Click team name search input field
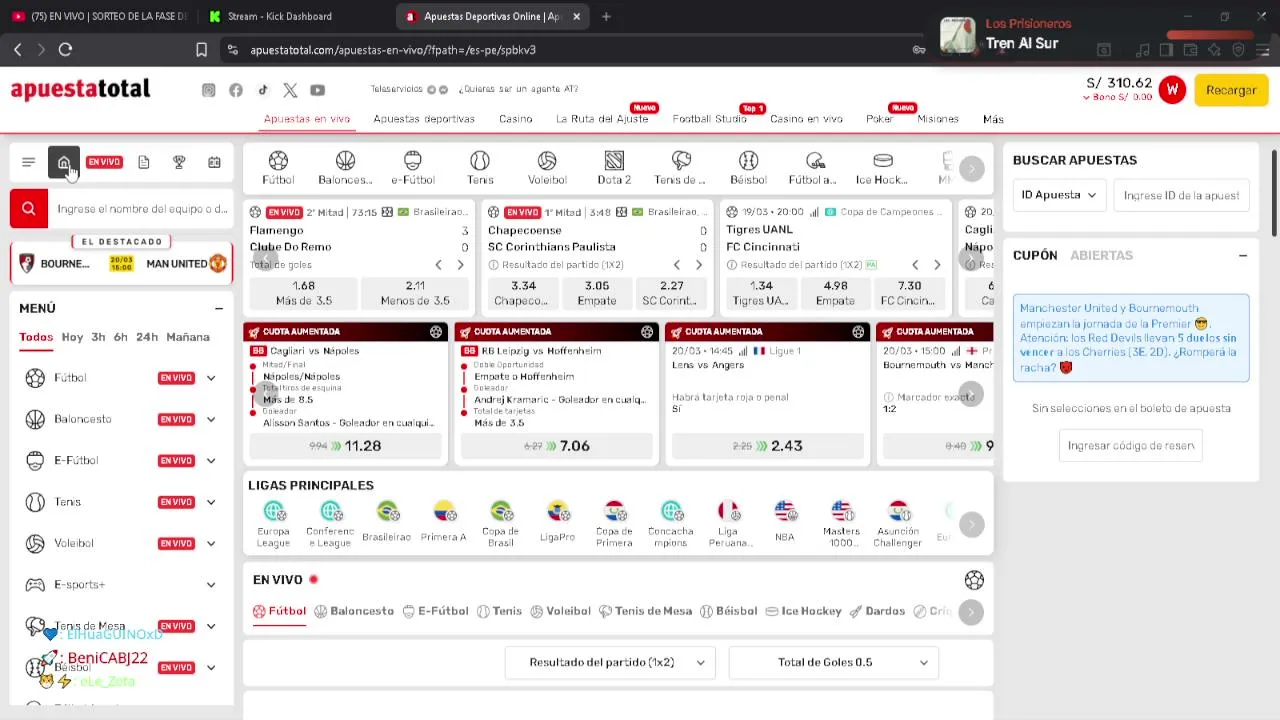This screenshot has width=1280, height=720. pyautogui.click(x=142, y=209)
